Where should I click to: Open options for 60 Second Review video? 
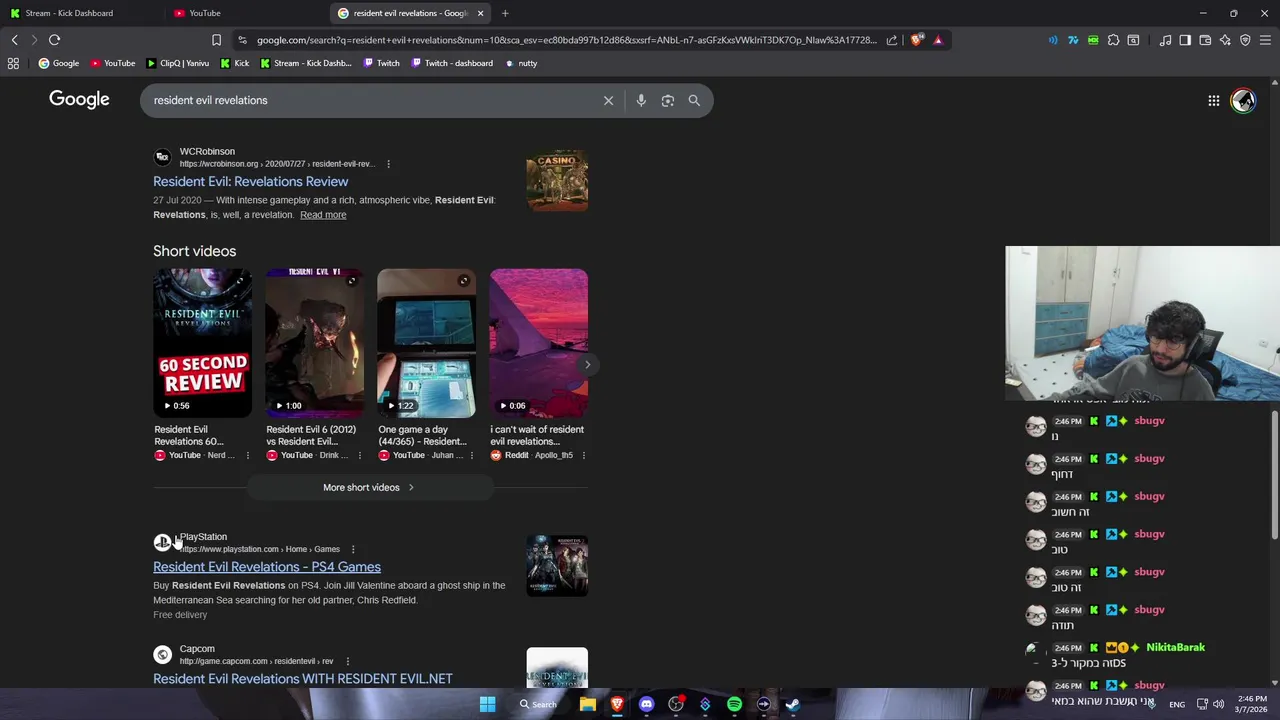(247, 455)
